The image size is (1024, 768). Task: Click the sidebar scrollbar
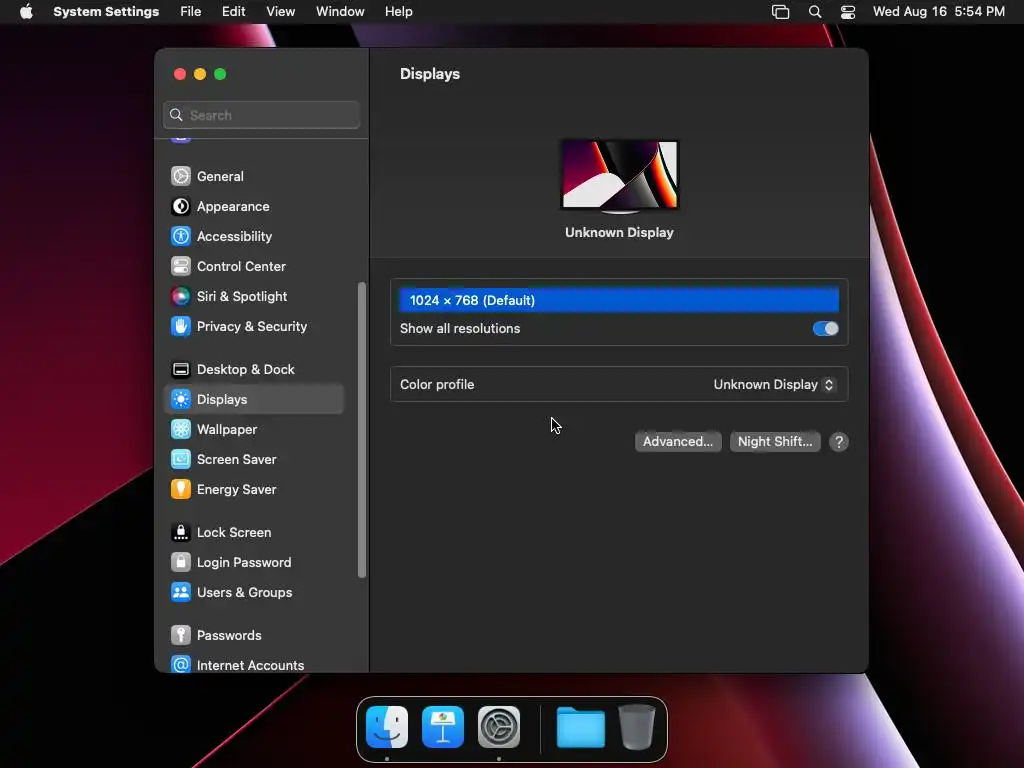click(x=362, y=430)
